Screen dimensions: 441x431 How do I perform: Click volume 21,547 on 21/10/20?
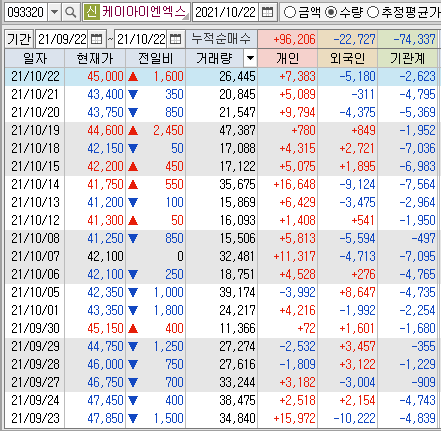237,113
